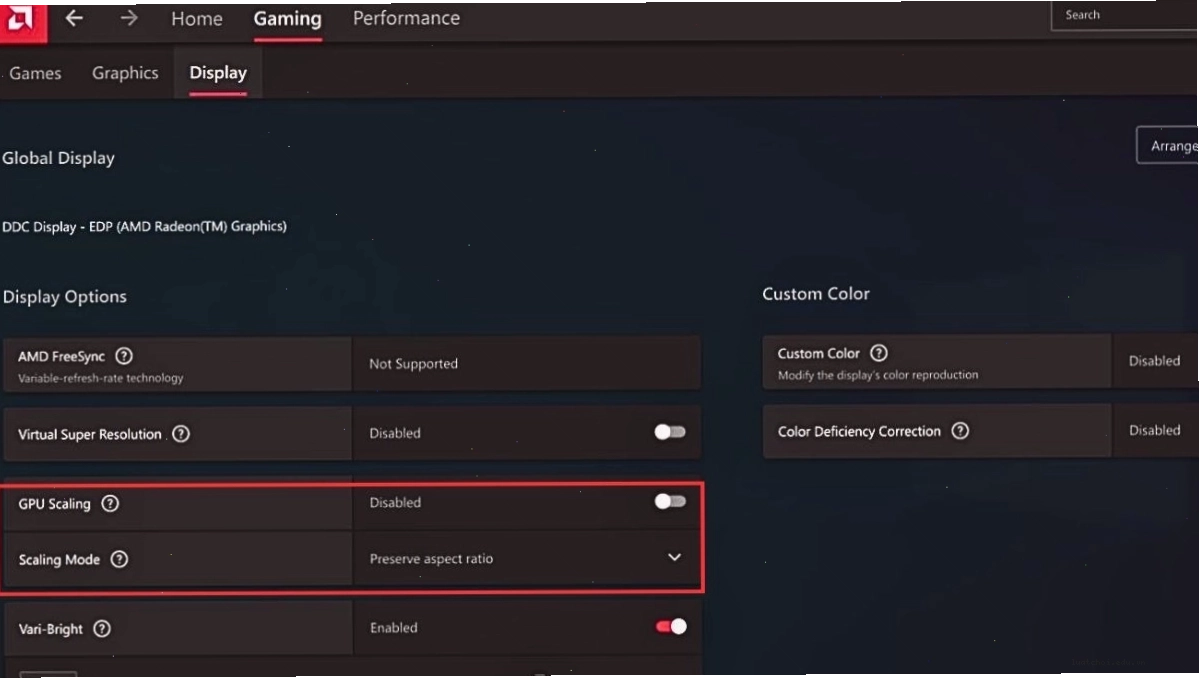Image resolution: width=1199 pixels, height=679 pixels.
Task: Click Variable-refresh-rate technology subtitle
Action: 100,378
